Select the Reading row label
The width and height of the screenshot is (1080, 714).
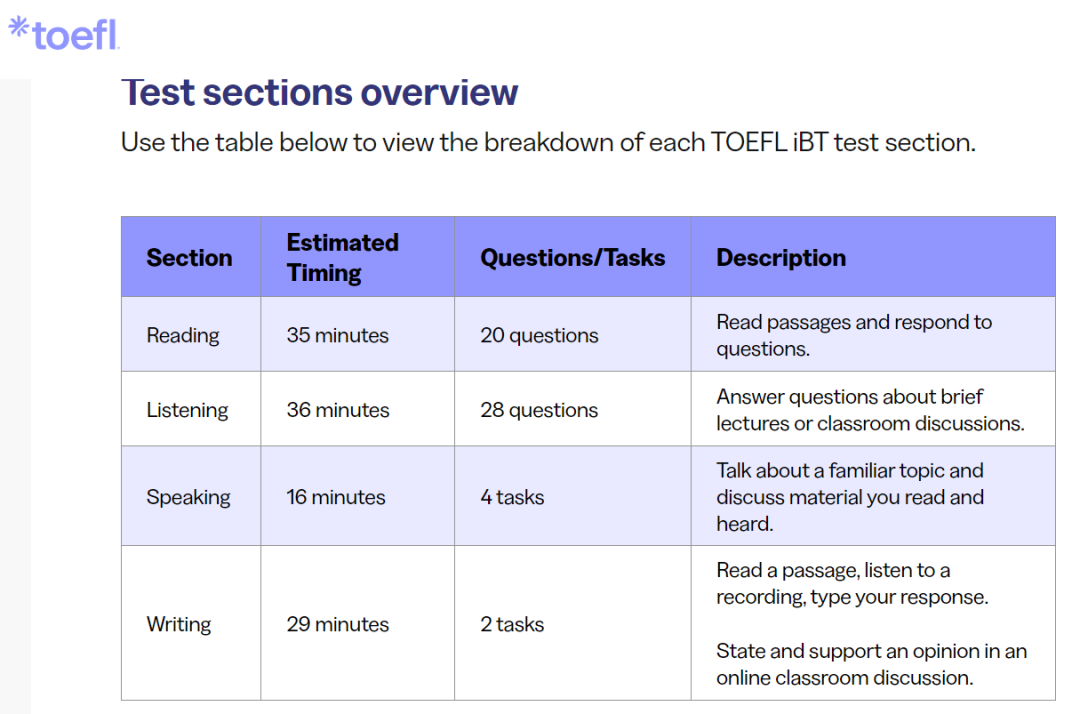click(x=183, y=335)
